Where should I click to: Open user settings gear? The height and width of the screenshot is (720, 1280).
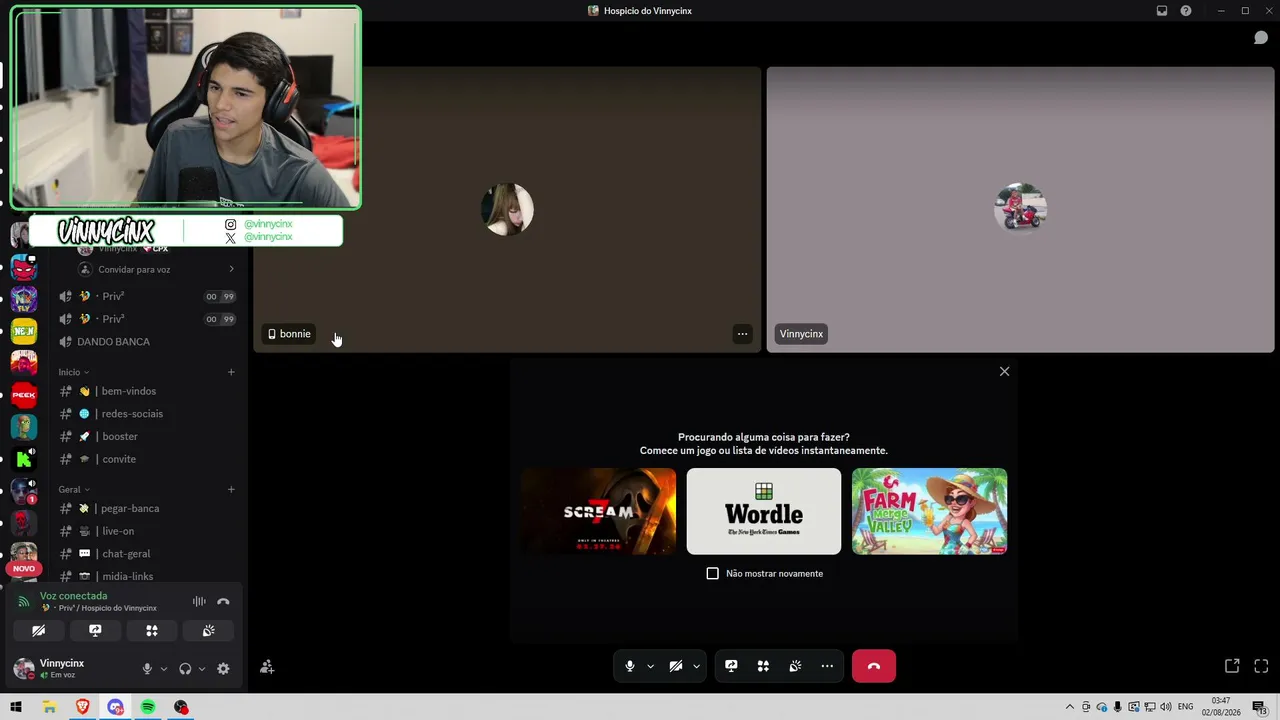pyautogui.click(x=223, y=669)
